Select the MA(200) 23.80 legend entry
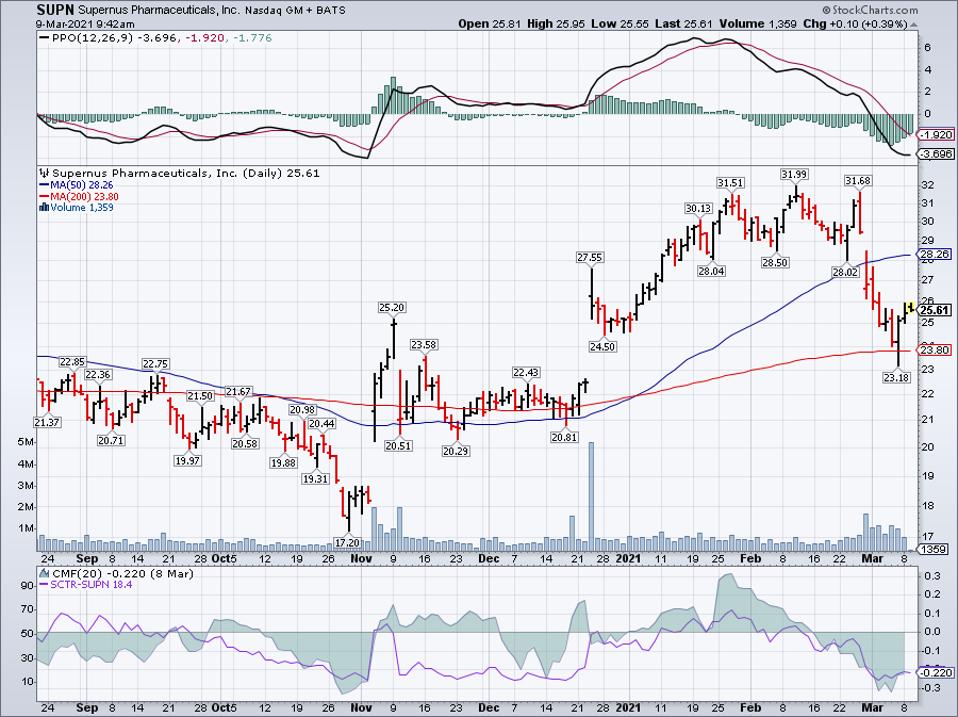This screenshot has width=958, height=717. [x=85, y=197]
